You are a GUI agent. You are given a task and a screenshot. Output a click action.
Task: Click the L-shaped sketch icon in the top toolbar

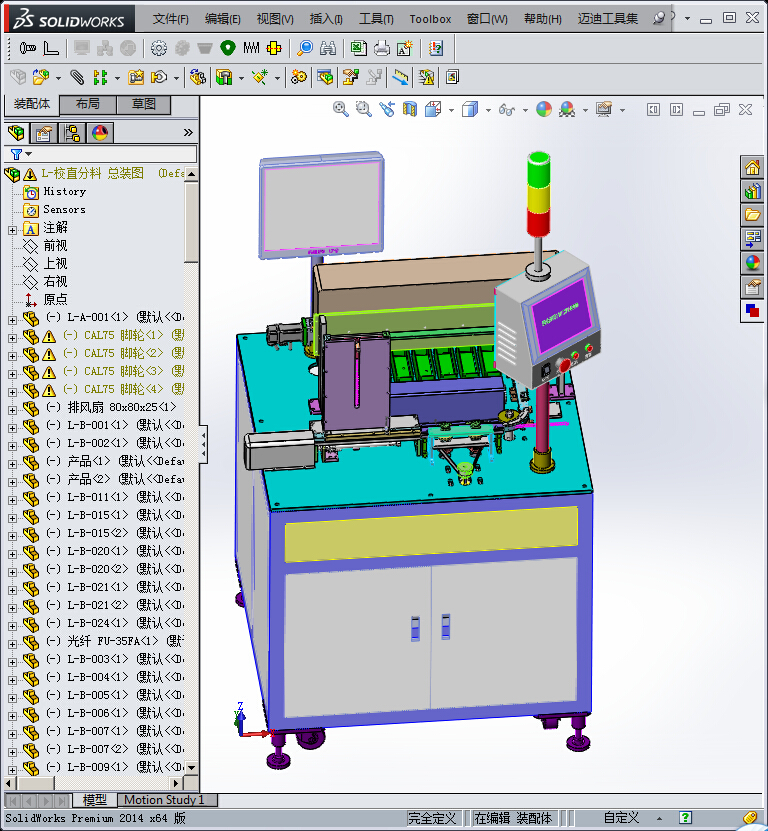point(51,48)
